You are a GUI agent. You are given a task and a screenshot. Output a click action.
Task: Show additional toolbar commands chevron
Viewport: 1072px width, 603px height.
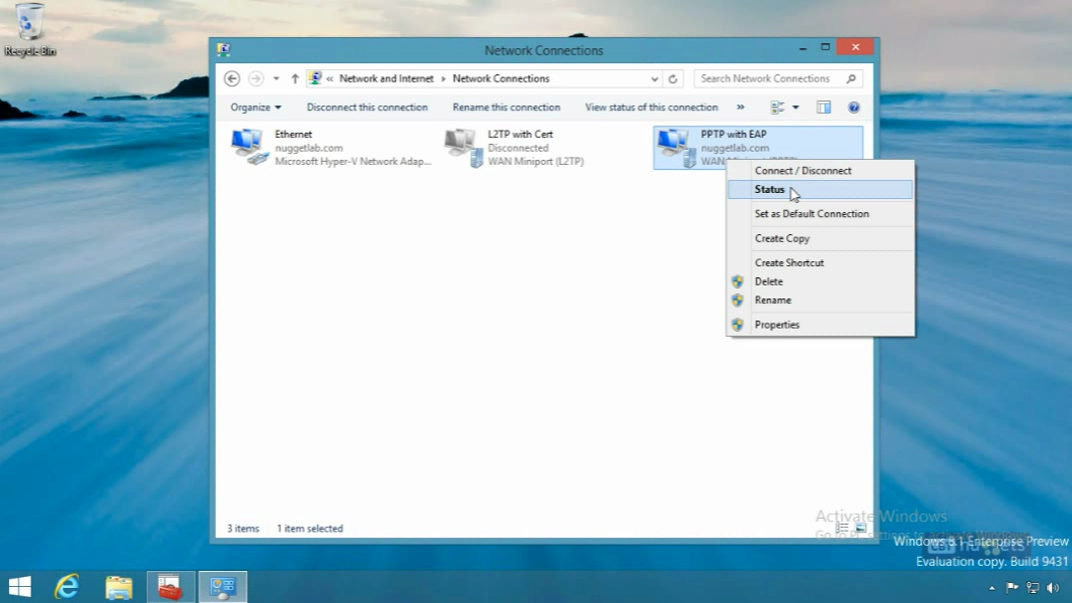coord(740,107)
